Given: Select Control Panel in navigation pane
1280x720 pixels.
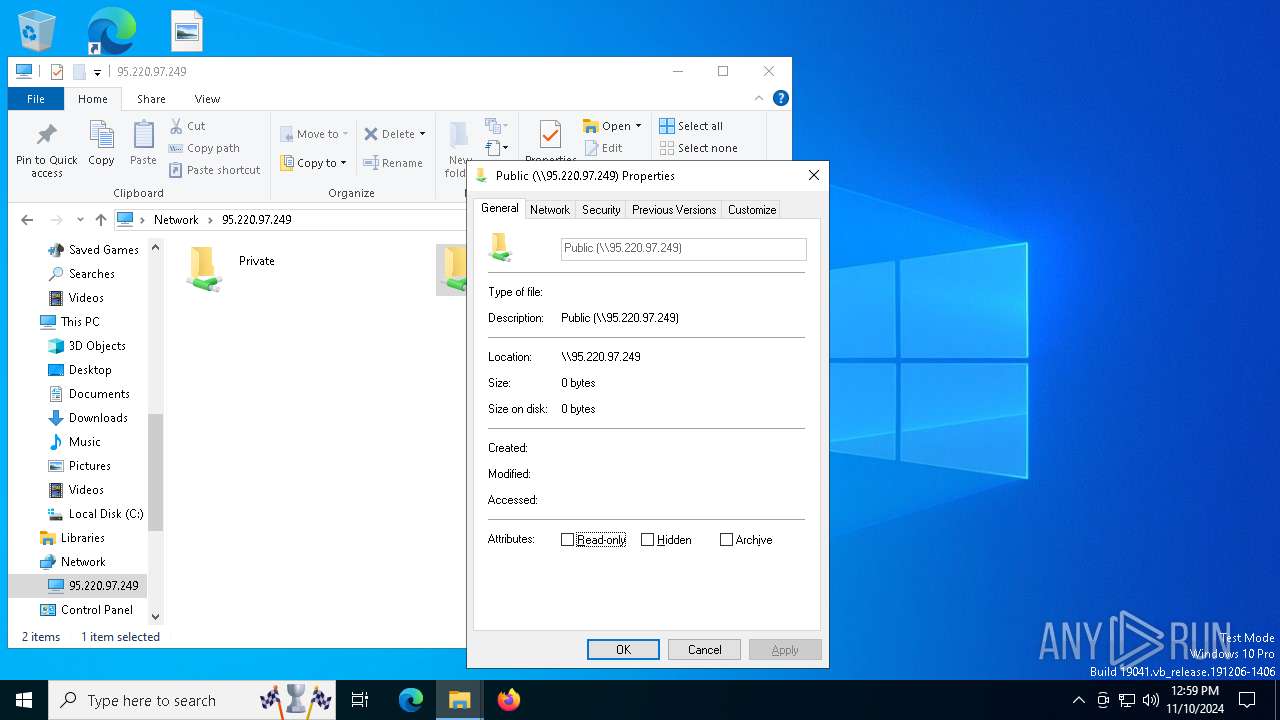Looking at the screenshot, I should pyautogui.click(x=86, y=610).
